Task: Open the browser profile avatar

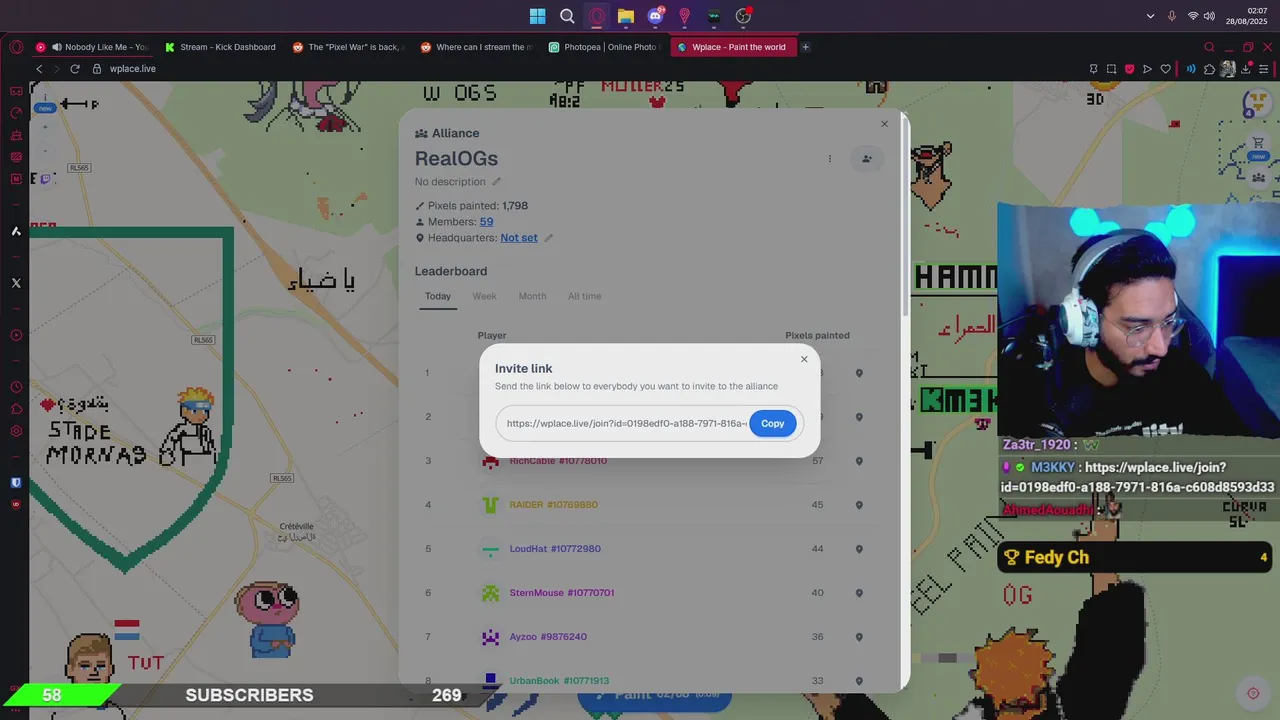Action: (x=1227, y=69)
